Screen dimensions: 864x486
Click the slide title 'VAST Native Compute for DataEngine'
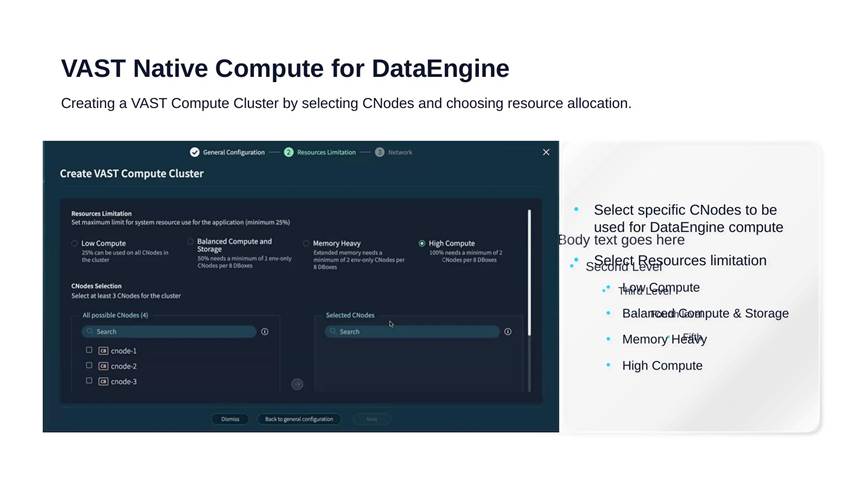(x=285, y=69)
